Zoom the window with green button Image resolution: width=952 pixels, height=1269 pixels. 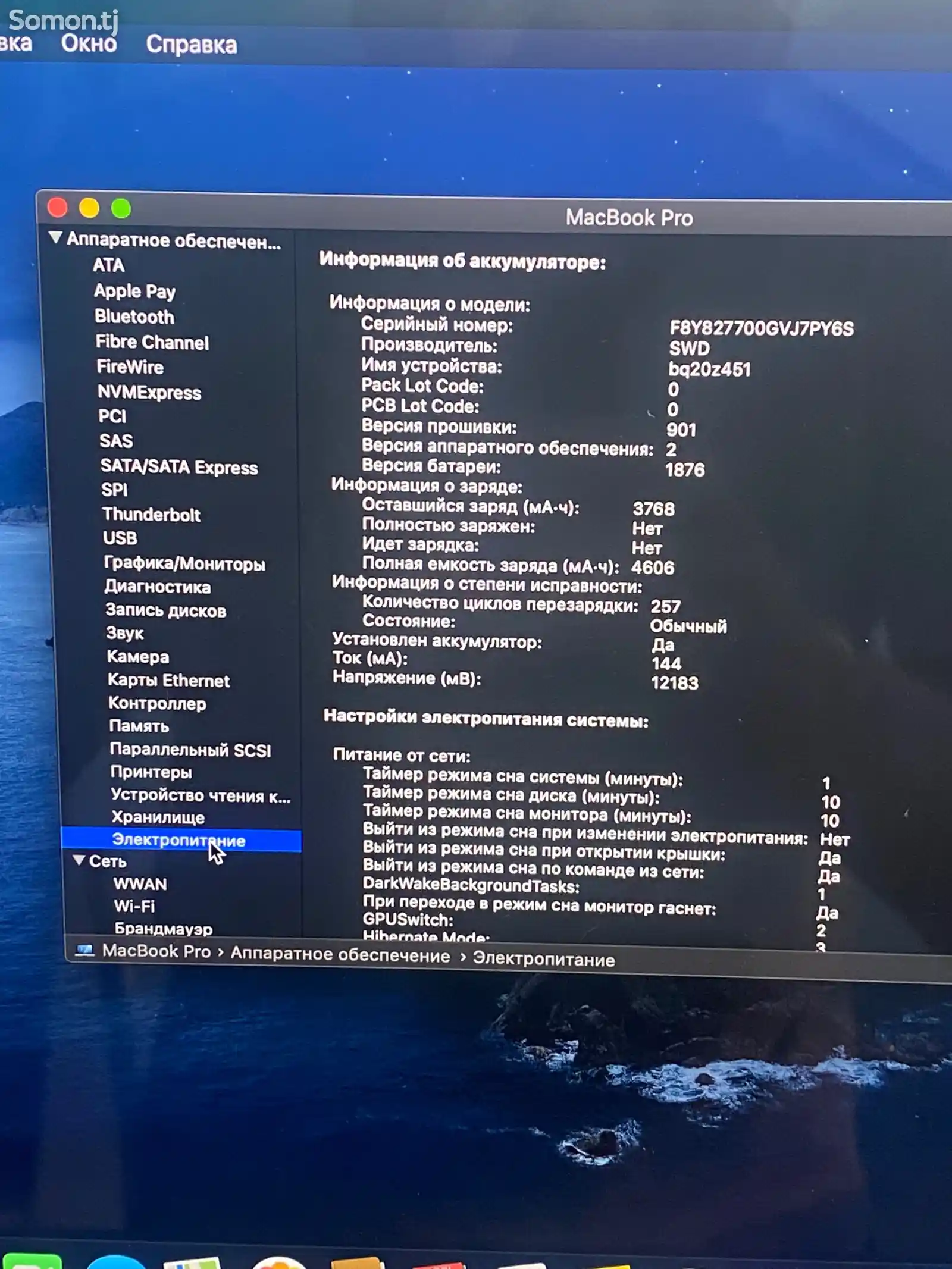(x=121, y=208)
